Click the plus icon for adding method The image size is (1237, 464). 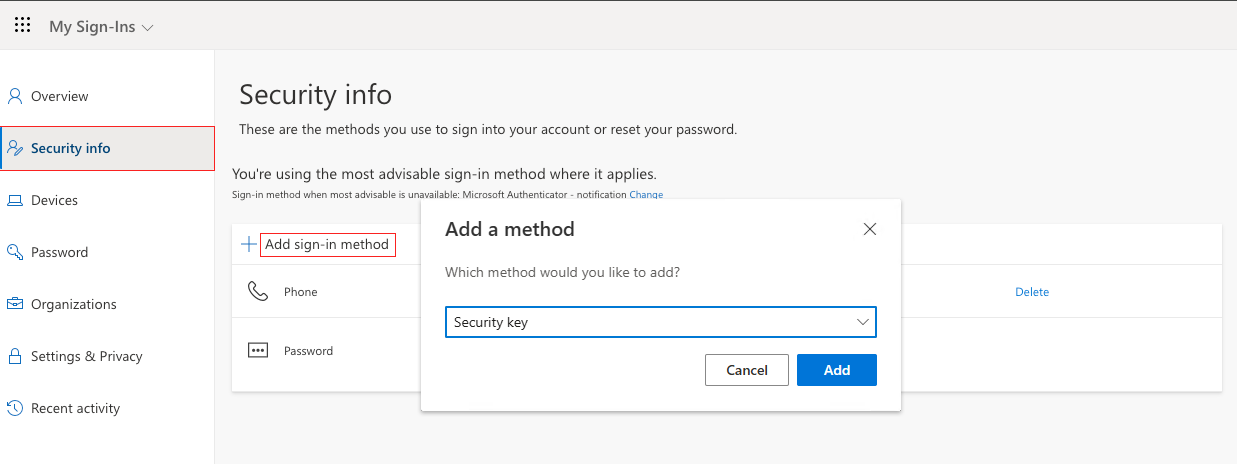(x=249, y=245)
